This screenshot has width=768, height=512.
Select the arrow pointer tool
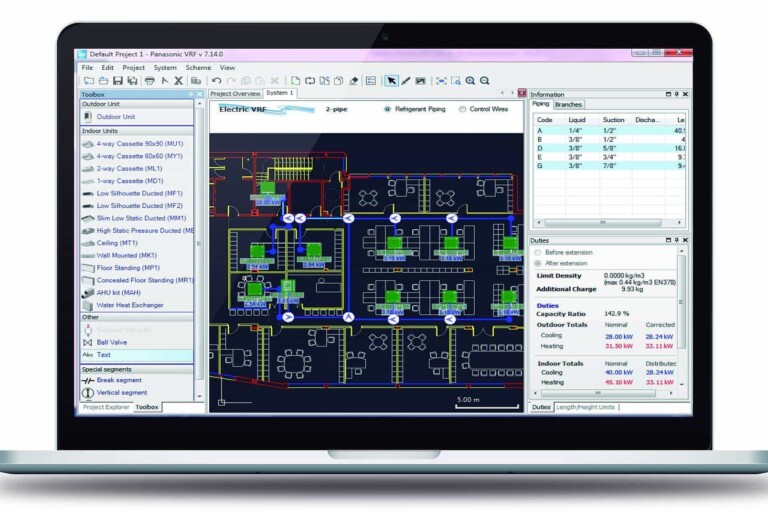(x=391, y=81)
